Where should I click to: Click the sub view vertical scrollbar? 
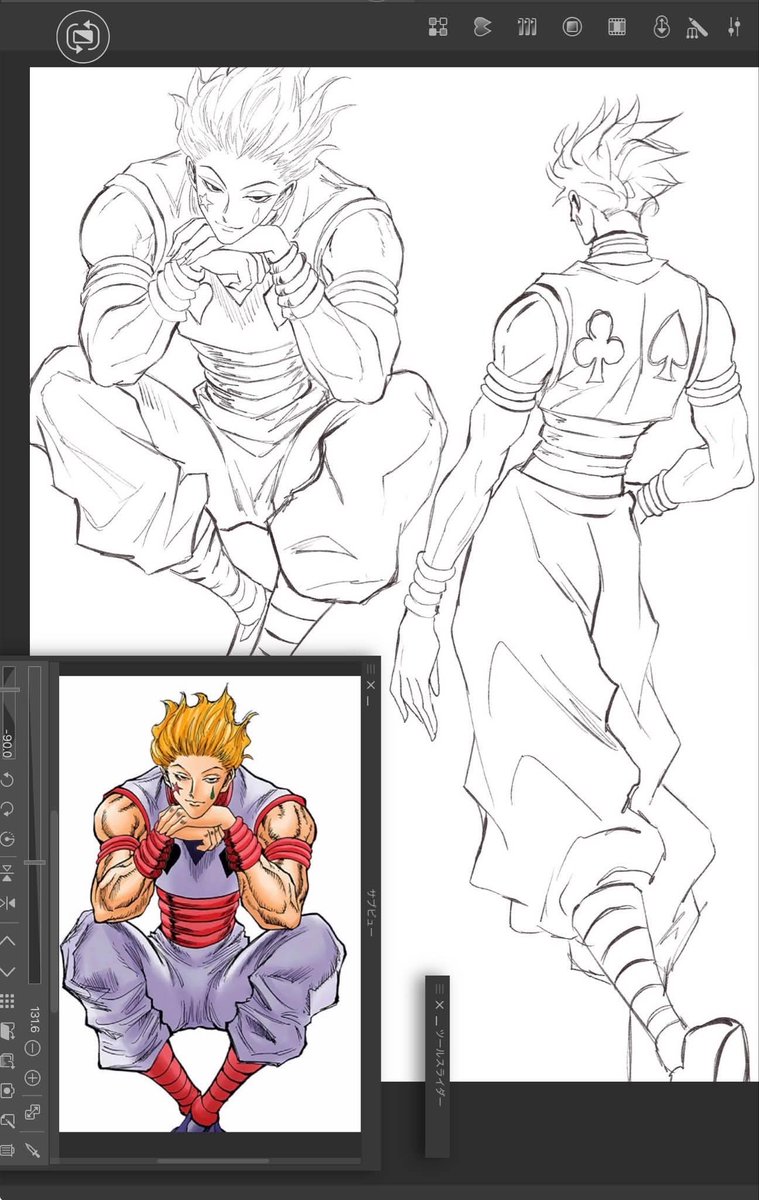[53, 911]
